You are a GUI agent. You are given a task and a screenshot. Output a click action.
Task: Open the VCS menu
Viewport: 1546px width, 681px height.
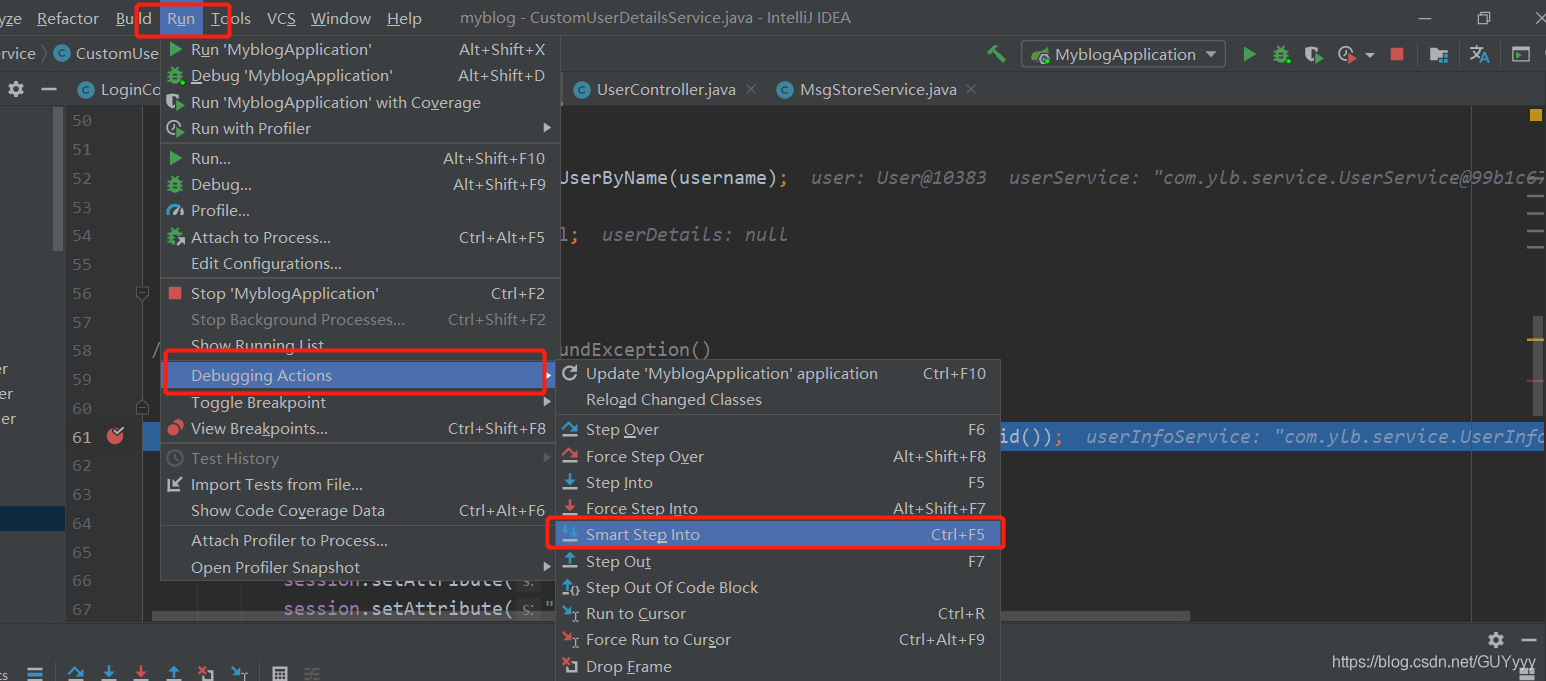[x=281, y=18]
